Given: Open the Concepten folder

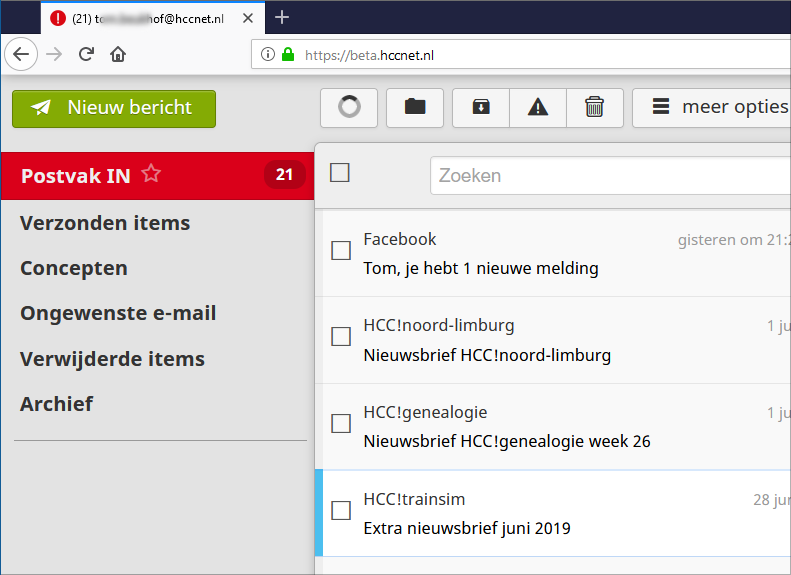Looking at the screenshot, I should click(x=74, y=268).
